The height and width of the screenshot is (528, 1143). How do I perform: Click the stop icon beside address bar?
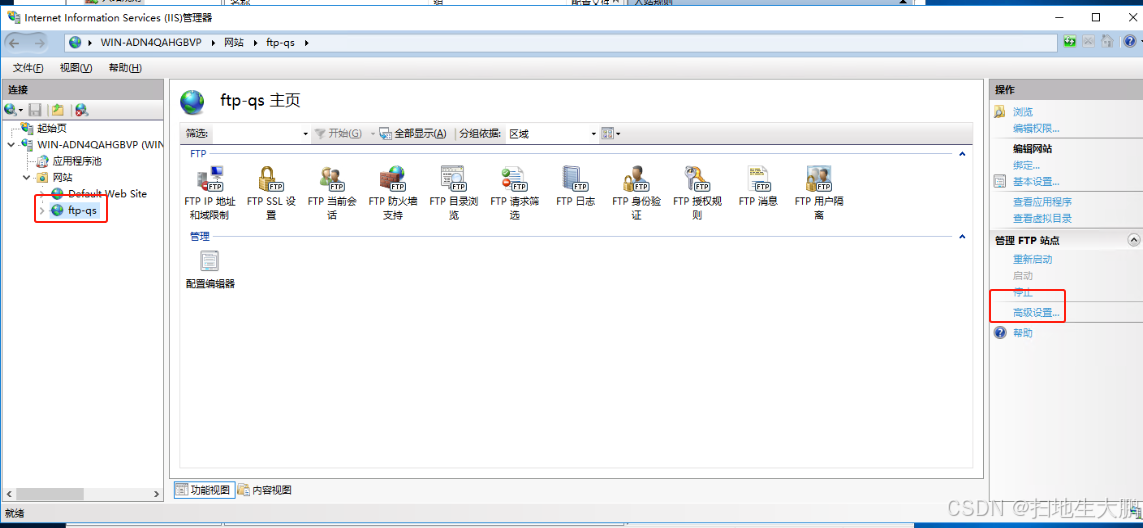[1088, 42]
